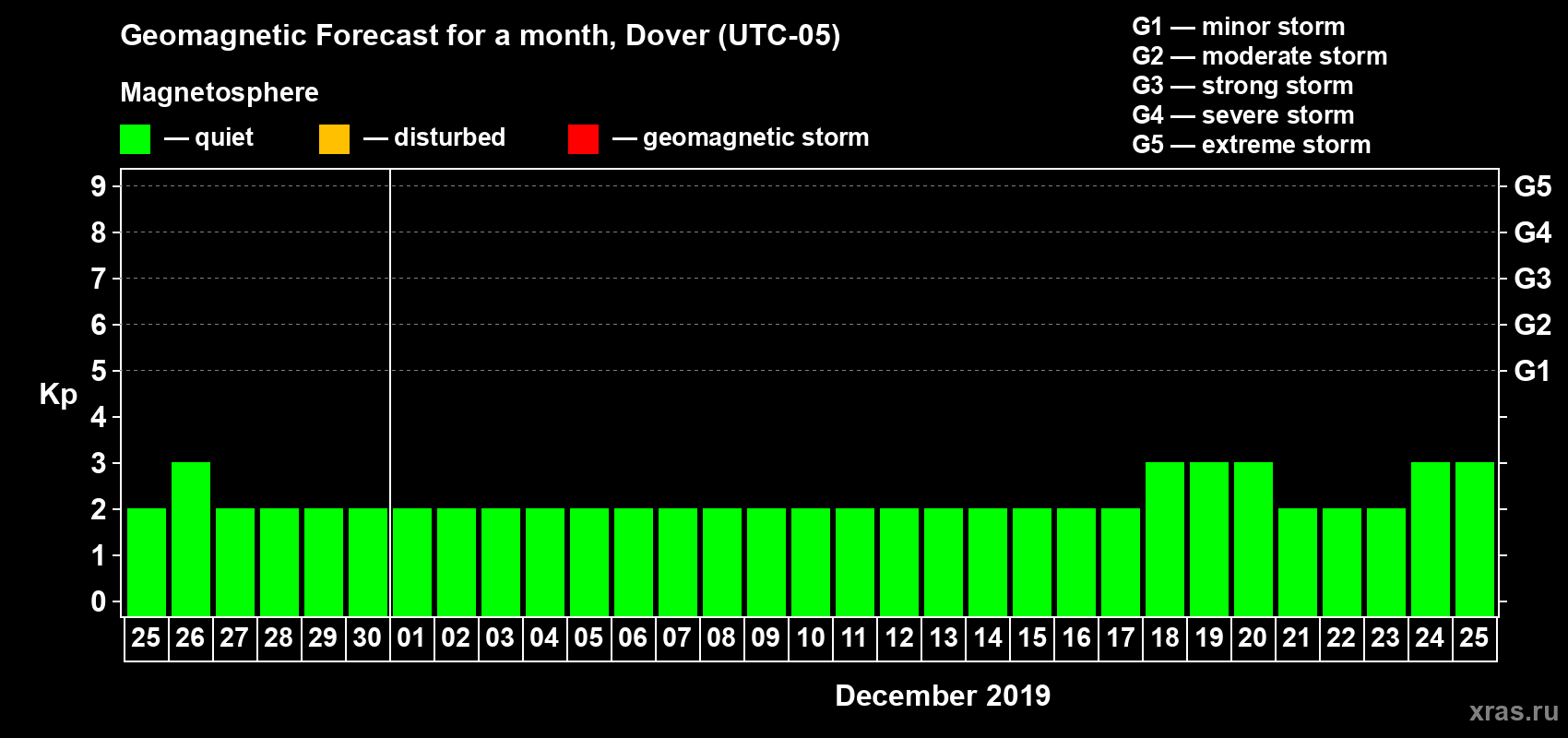Click the bar for November 30
Screen dimensions: 1568x738
pos(368,562)
